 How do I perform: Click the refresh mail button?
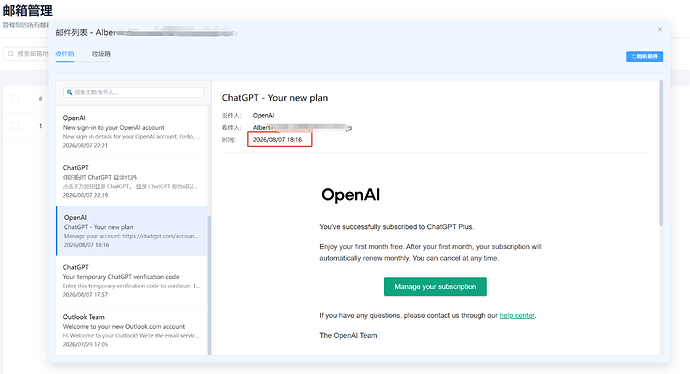pos(644,56)
